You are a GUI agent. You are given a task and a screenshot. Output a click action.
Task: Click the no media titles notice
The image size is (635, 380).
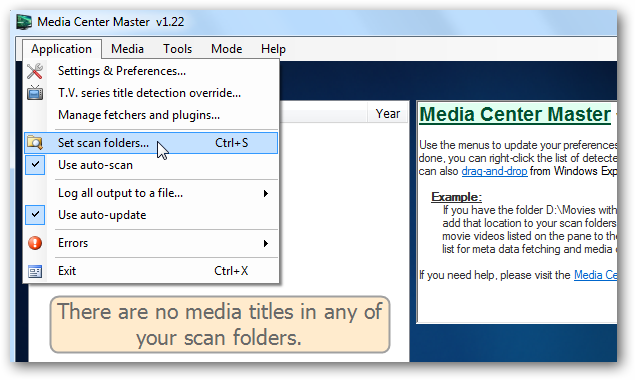[x=220, y=324]
